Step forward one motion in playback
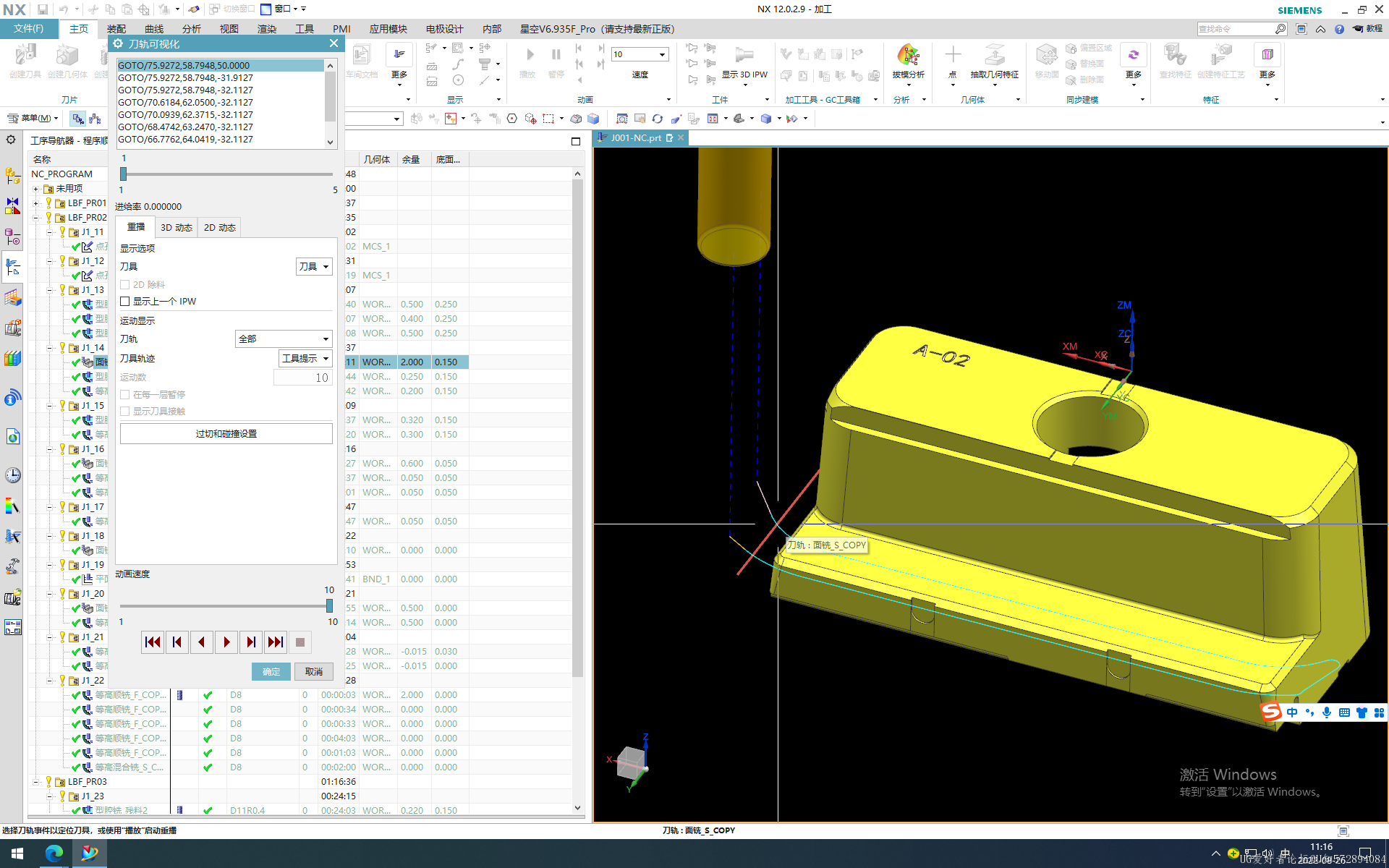Image resolution: width=1389 pixels, height=868 pixels. 251,642
